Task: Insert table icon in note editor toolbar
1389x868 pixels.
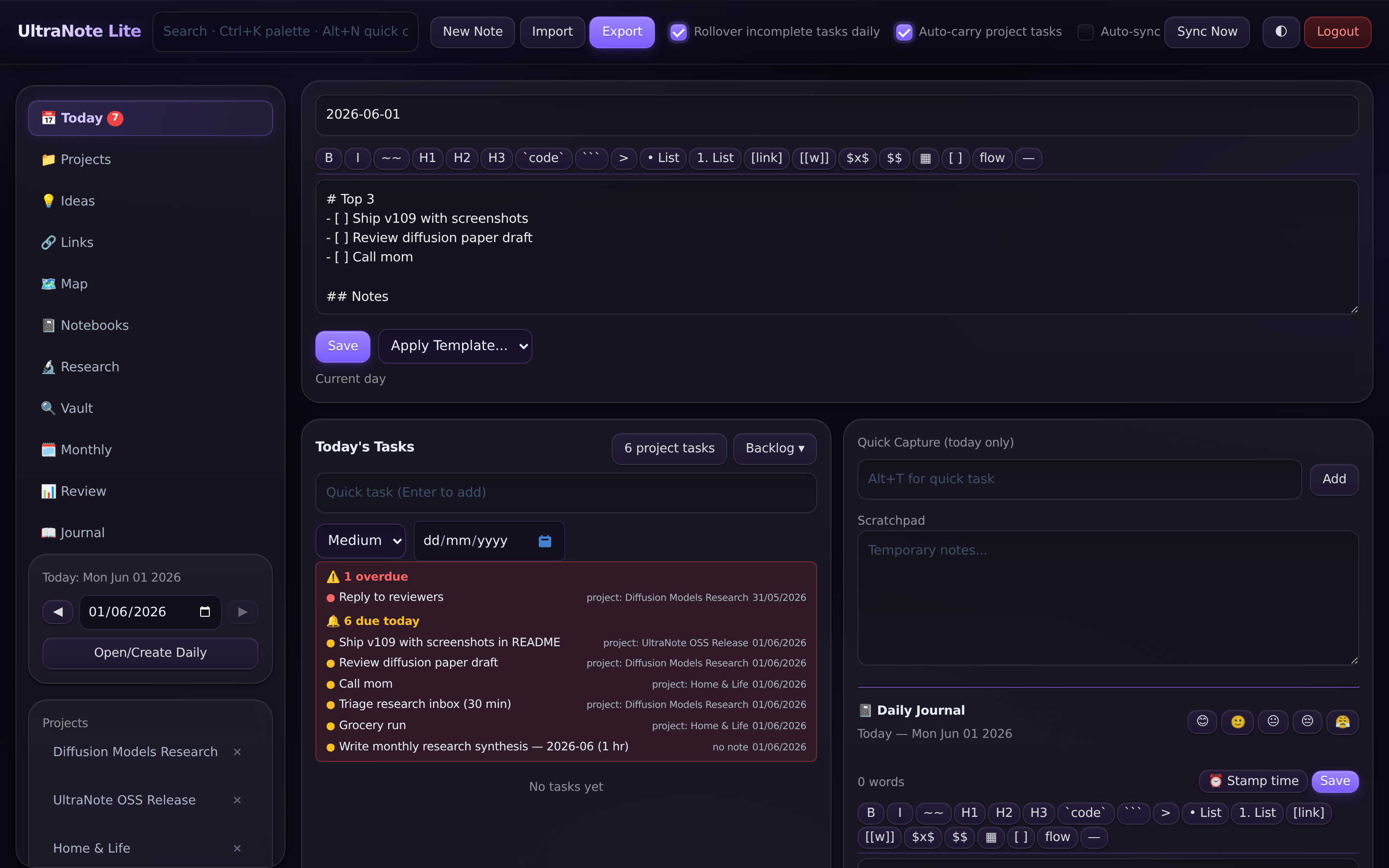Action: pyautogui.click(x=925, y=158)
